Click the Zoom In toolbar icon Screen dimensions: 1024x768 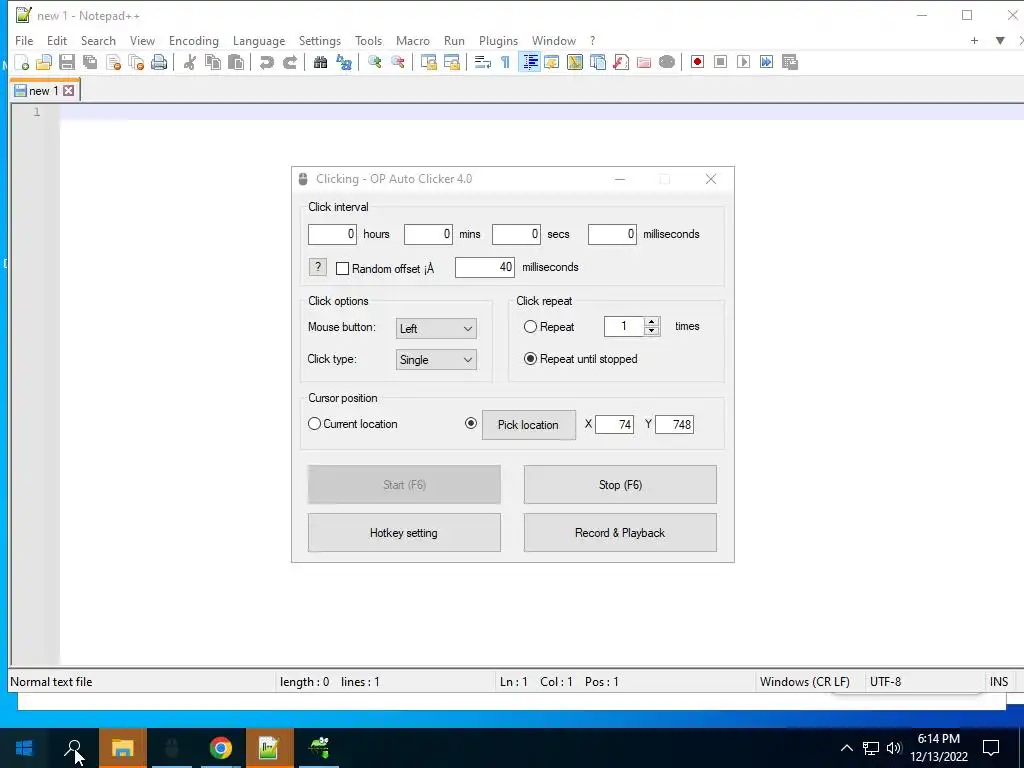click(x=375, y=62)
